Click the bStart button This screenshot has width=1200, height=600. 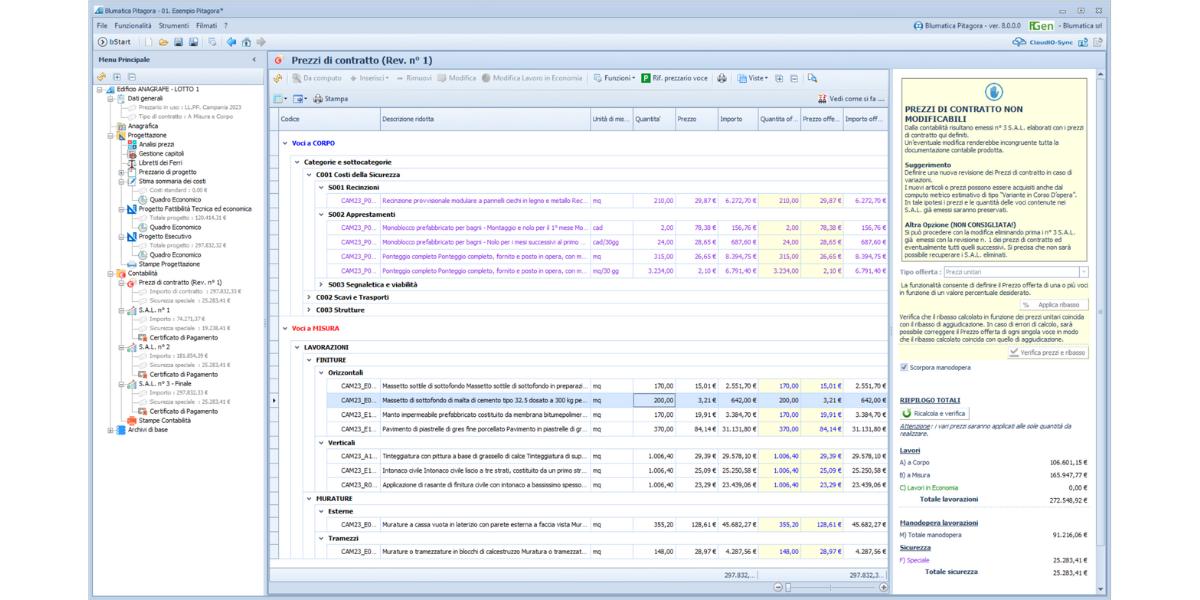(116, 42)
